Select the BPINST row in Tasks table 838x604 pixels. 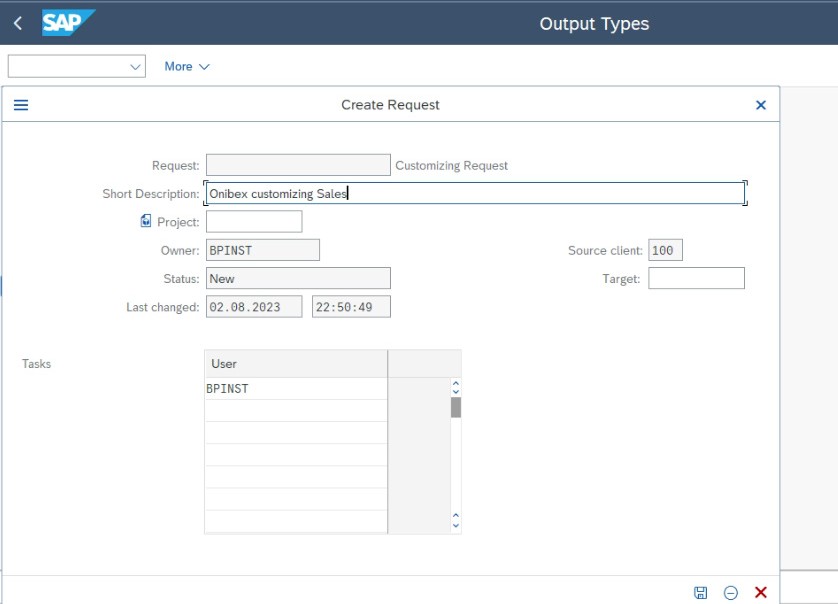(296, 389)
